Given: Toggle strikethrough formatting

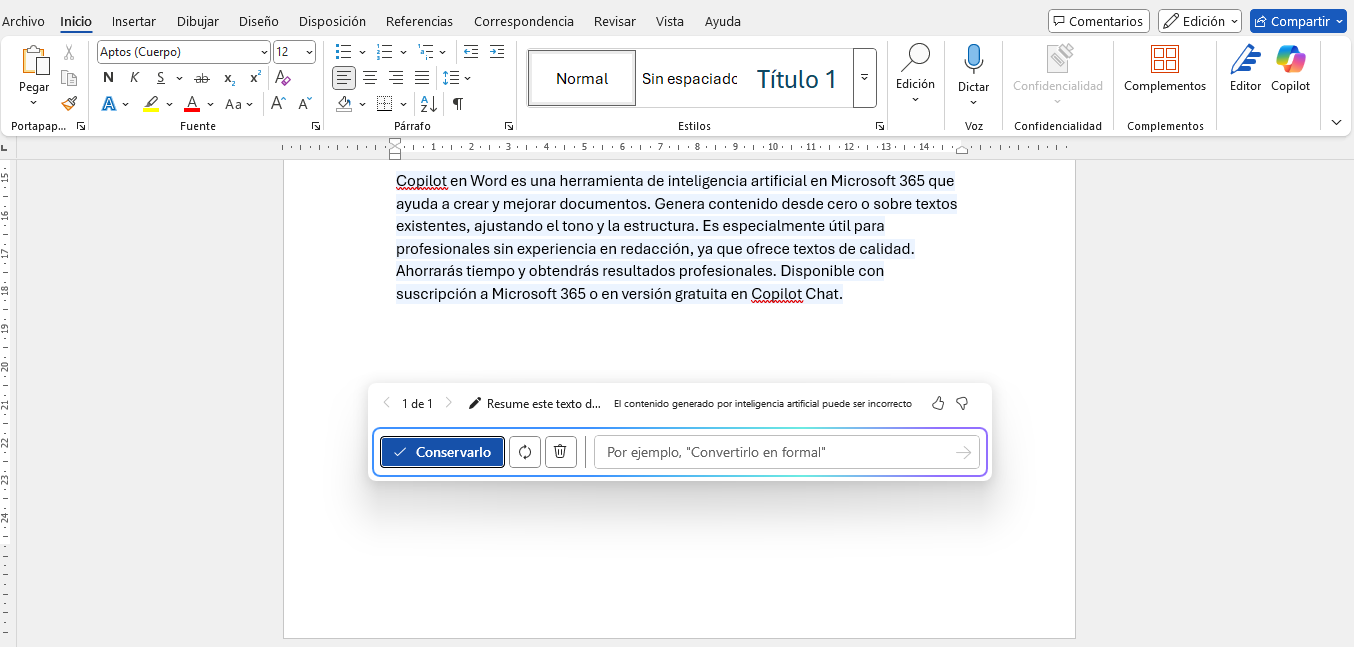Looking at the screenshot, I should [x=202, y=78].
